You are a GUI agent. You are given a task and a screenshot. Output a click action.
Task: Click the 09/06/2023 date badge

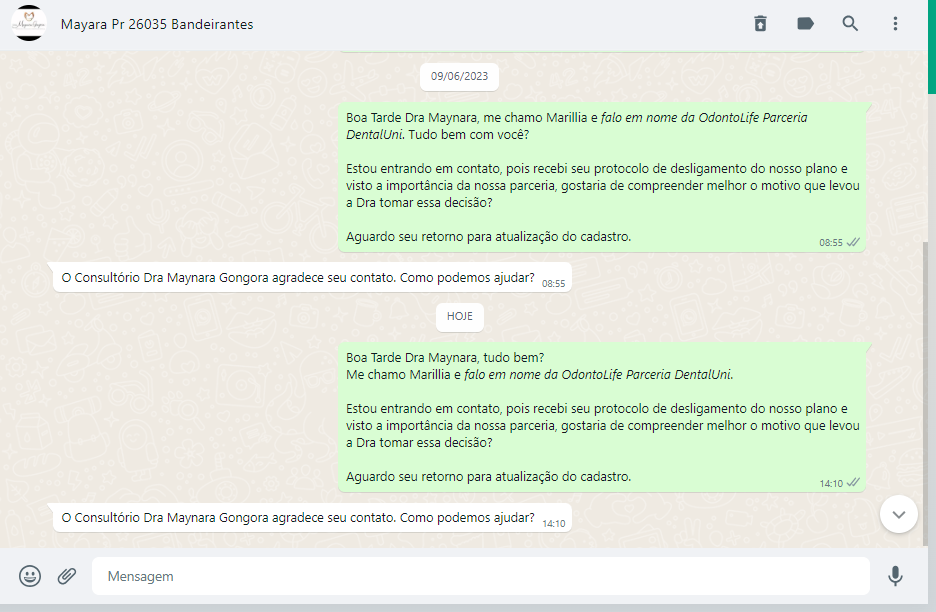(x=459, y=76)
